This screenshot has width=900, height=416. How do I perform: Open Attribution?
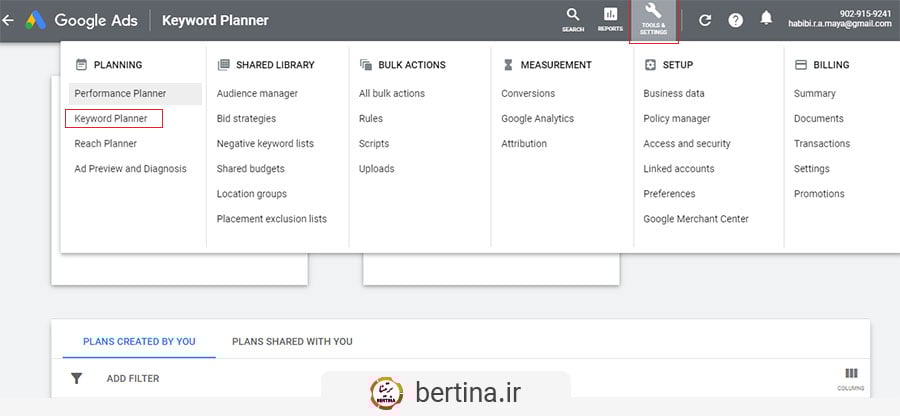tap(524, 143)
